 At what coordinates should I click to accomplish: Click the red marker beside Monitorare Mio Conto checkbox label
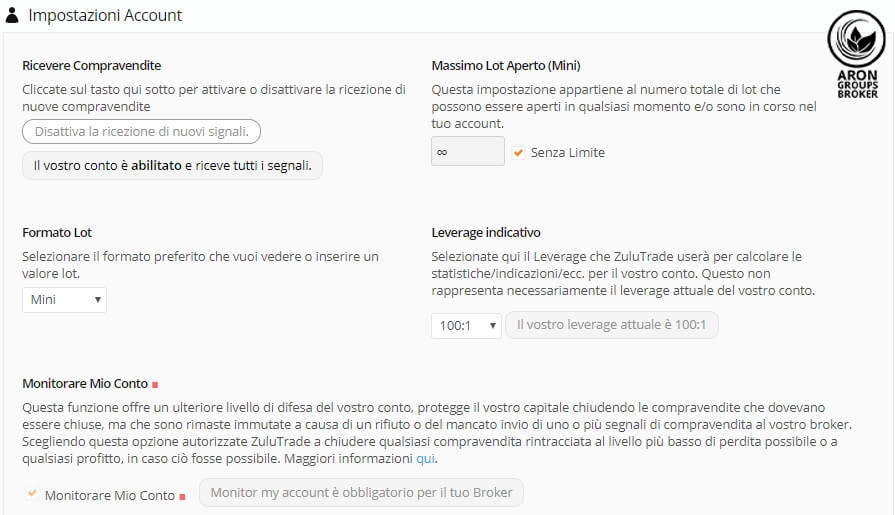[x=182, y=497]
